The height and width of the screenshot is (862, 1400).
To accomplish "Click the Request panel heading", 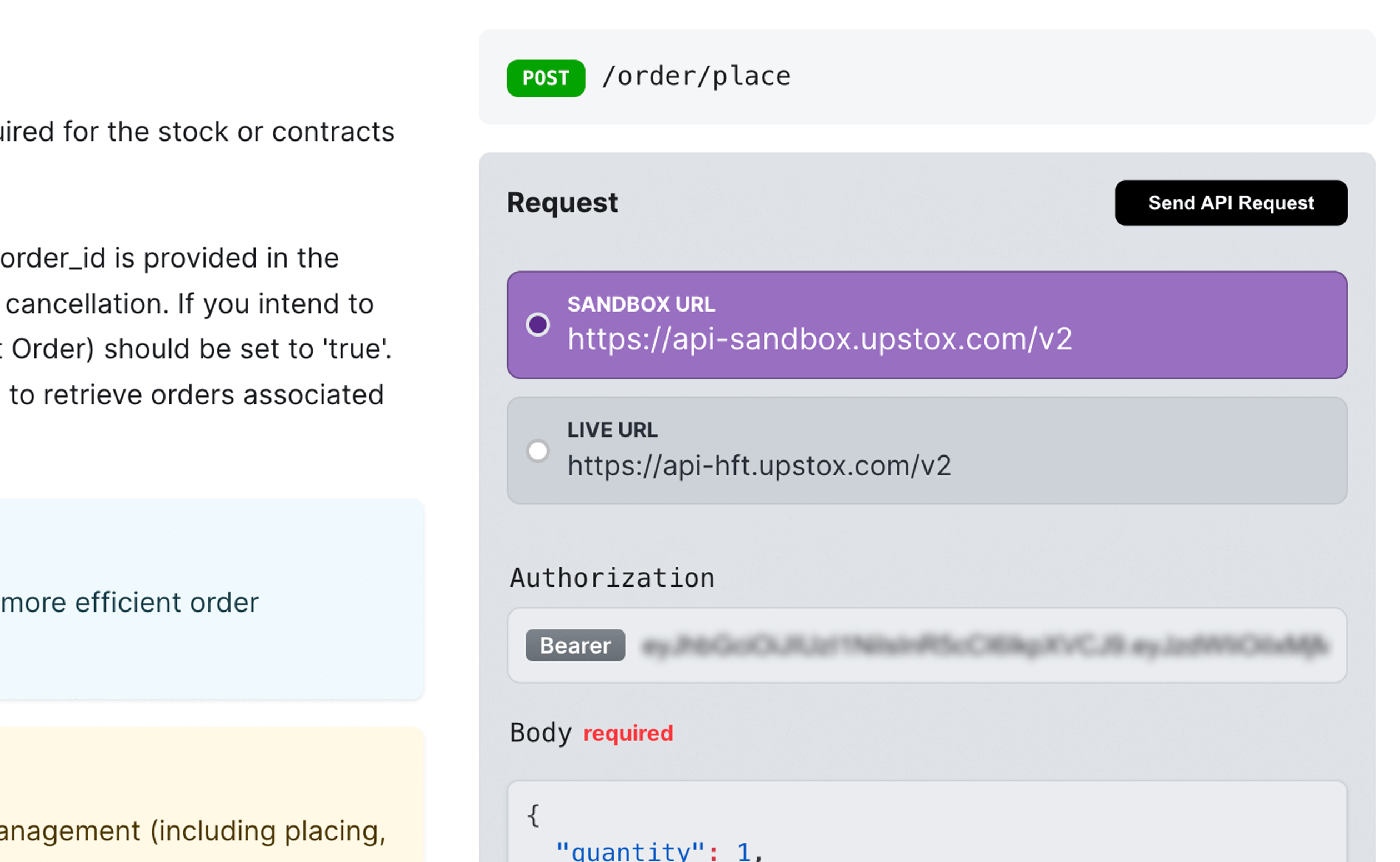I will click(562, 203).
